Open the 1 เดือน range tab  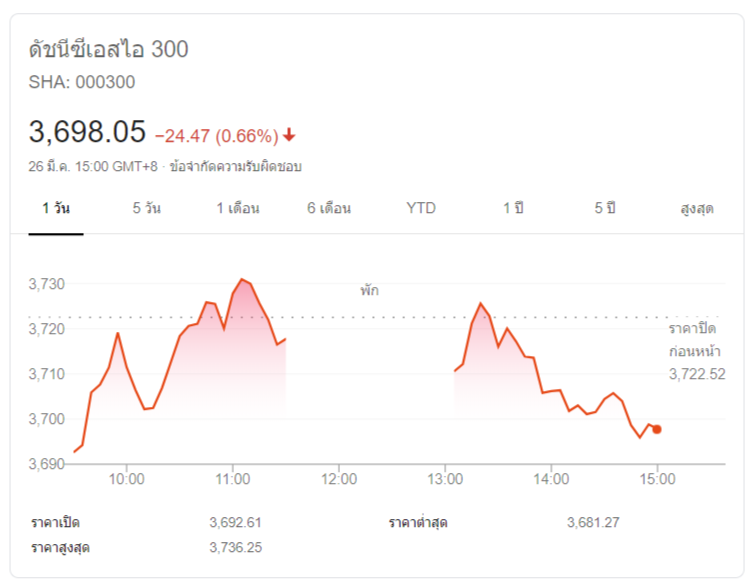pyautogui.click(x=238, y=209)
